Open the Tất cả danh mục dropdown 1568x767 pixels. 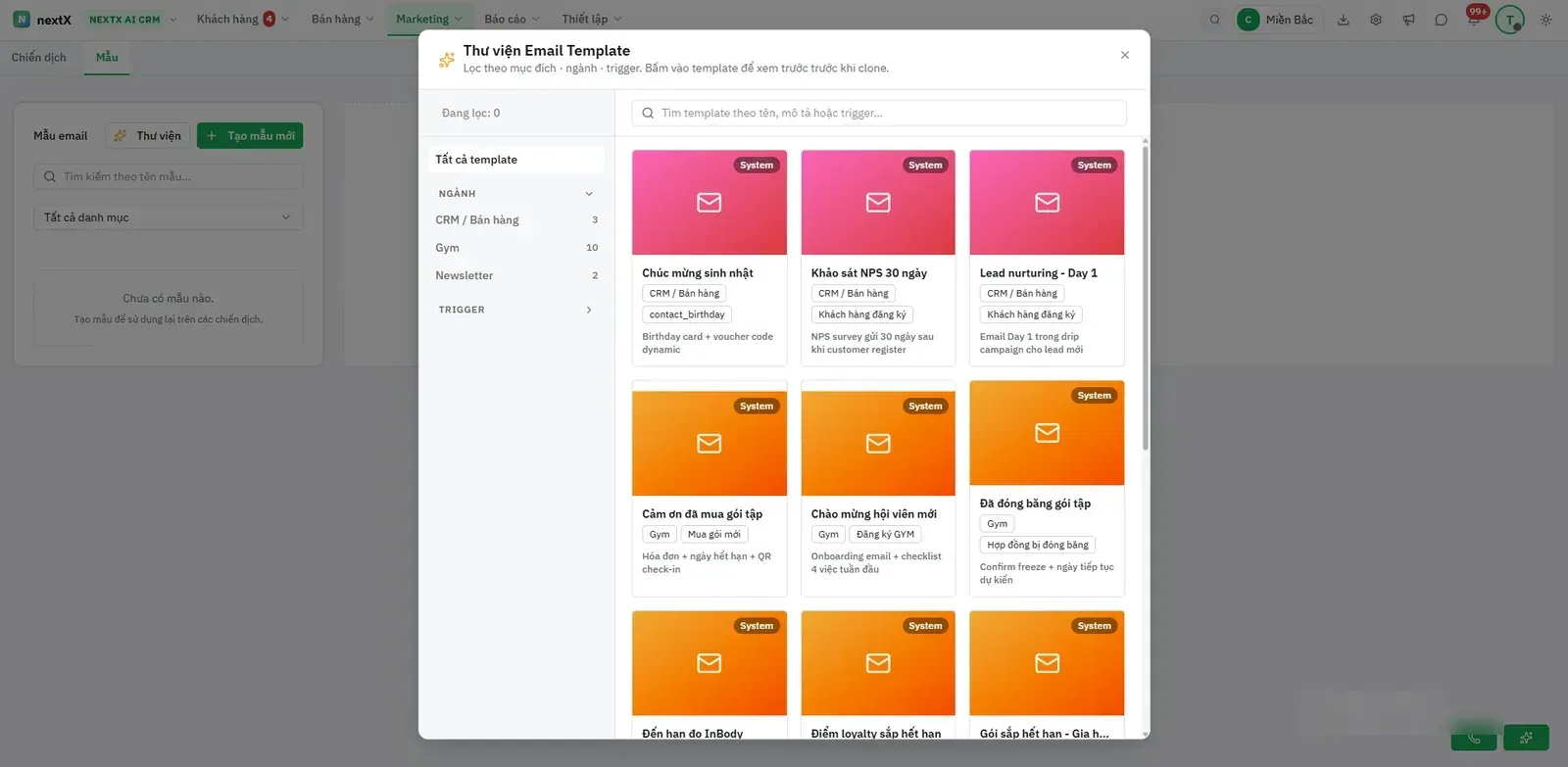click(168, 217)
